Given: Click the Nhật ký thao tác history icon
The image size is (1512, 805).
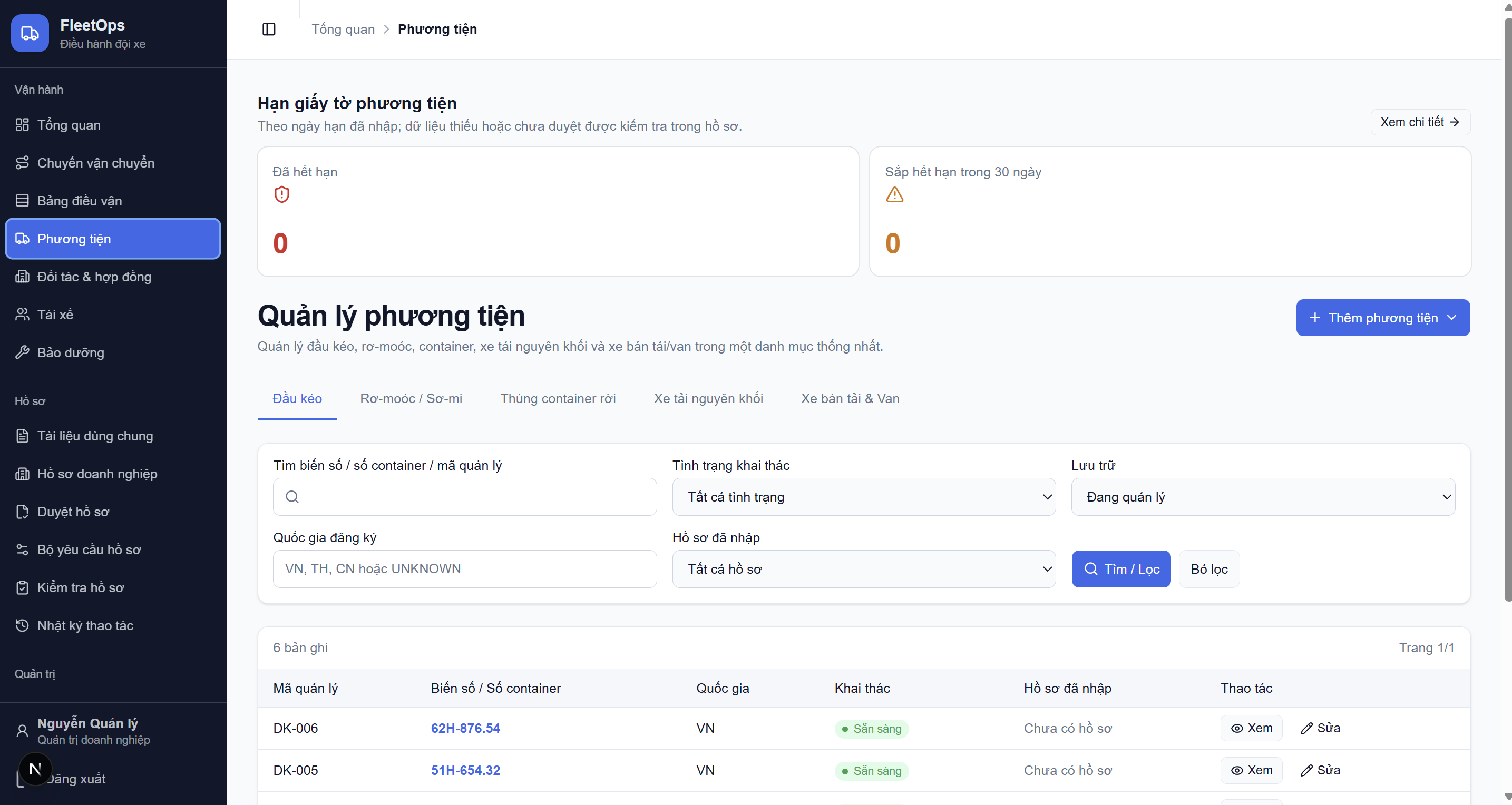Looking at the screenshot, I should pyautogui.click(x=22, y=625).
